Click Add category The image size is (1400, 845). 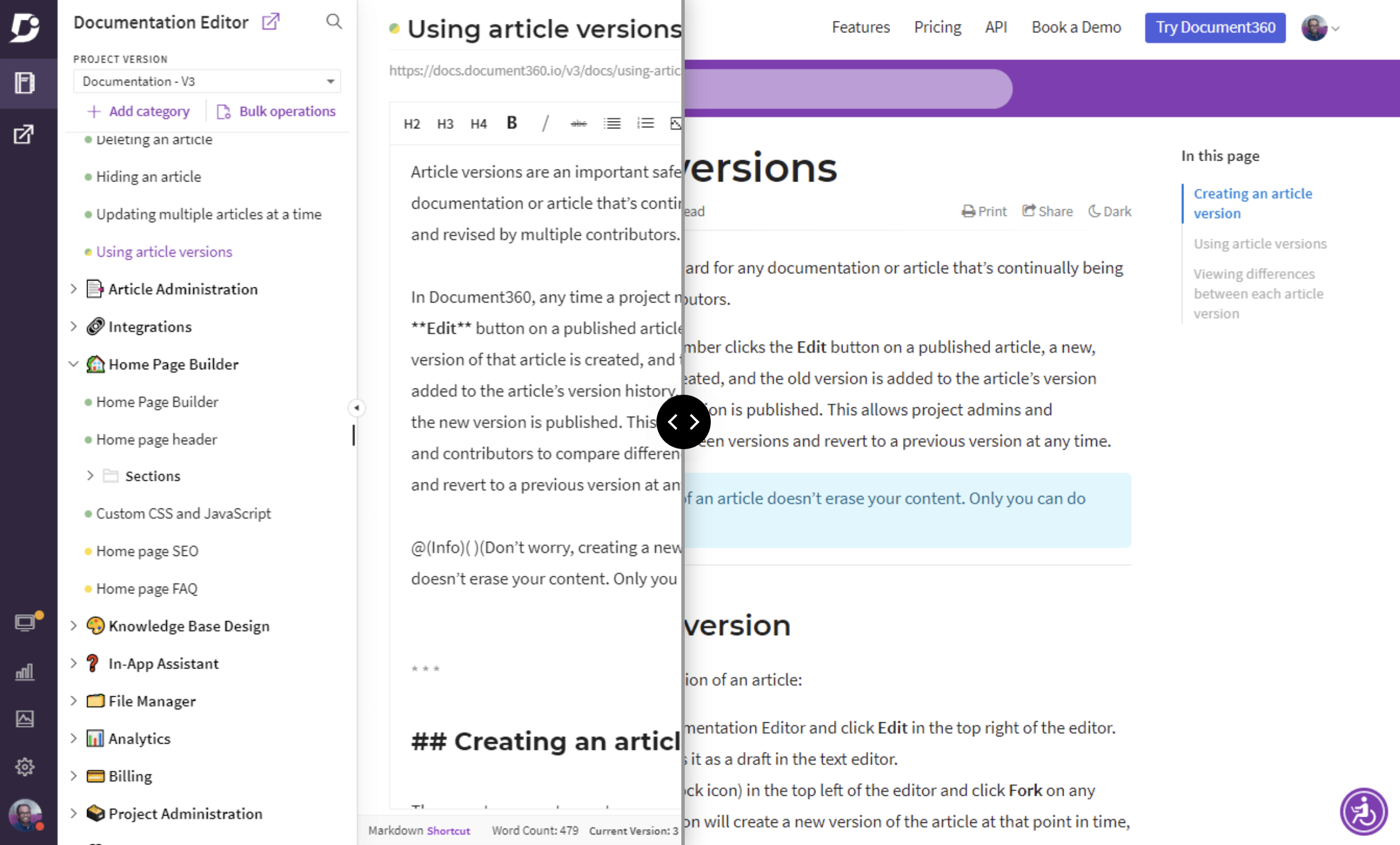click(139, 111)
